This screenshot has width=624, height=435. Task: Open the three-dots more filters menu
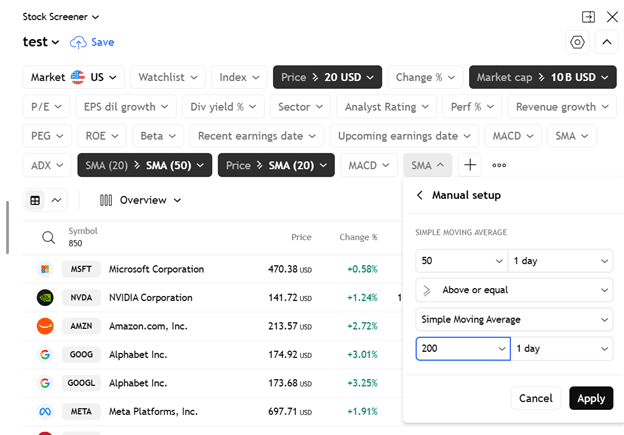(x=499, y=165)
